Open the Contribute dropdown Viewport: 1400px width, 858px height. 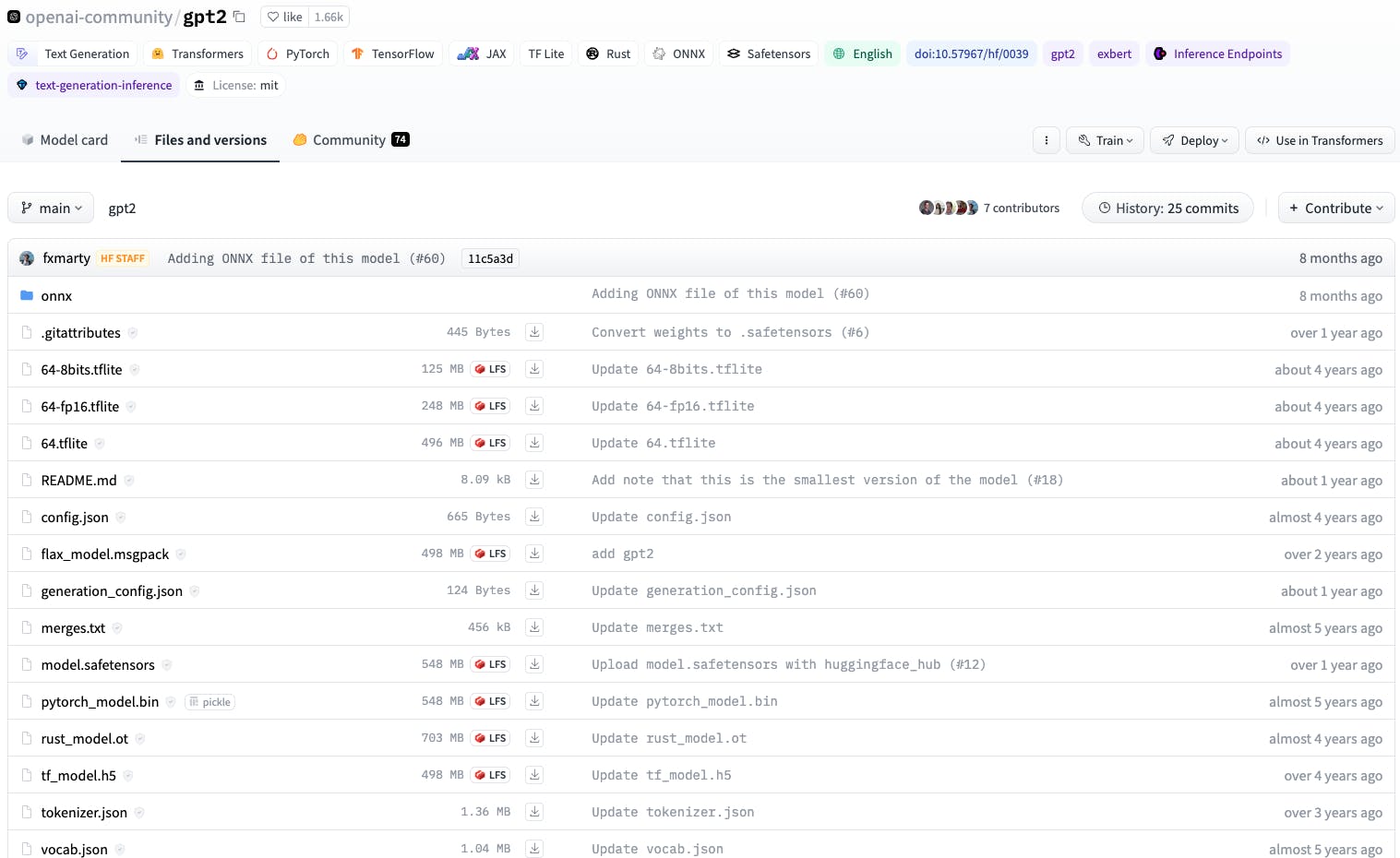tap(1336, 209)
